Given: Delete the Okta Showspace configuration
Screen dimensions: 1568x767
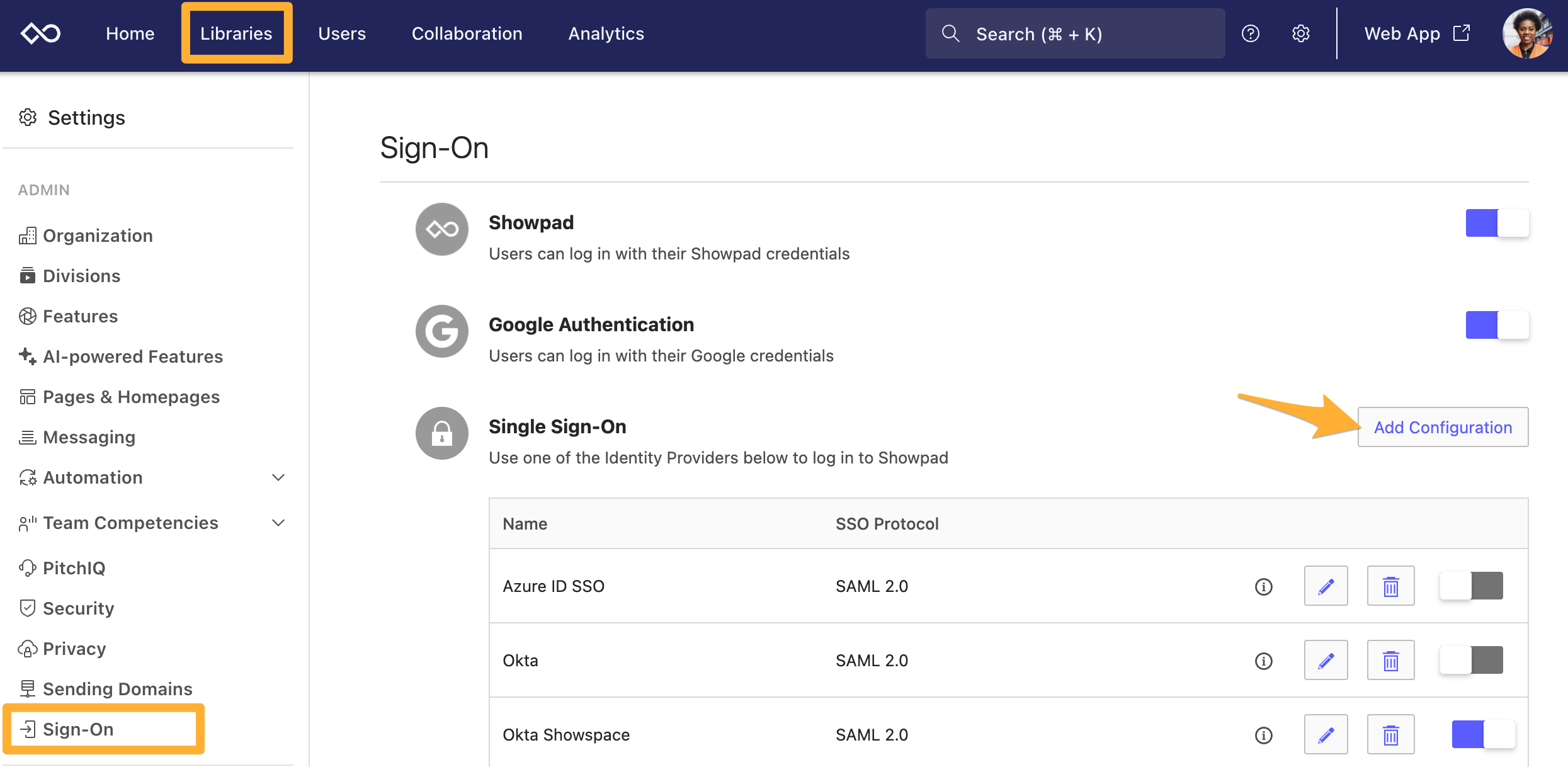Looking at the screenshot, I should (1390, 735).
